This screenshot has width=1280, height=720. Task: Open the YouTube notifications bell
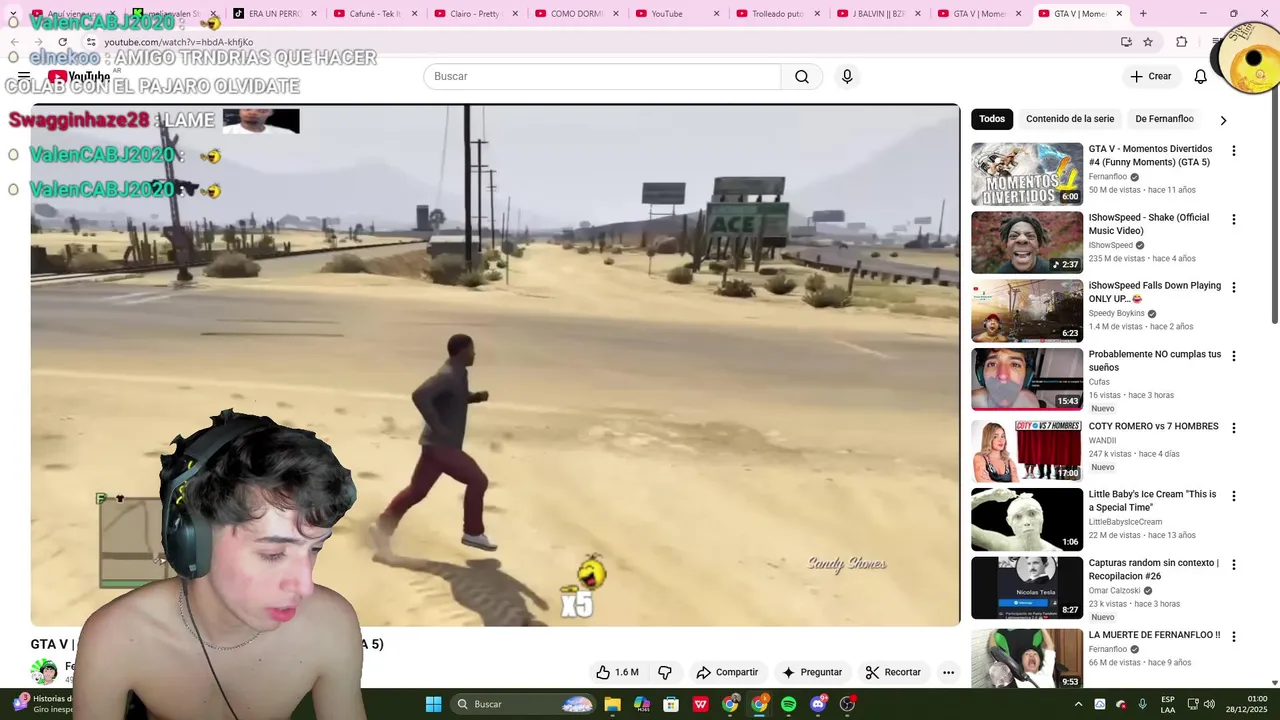pos(1200,76)
